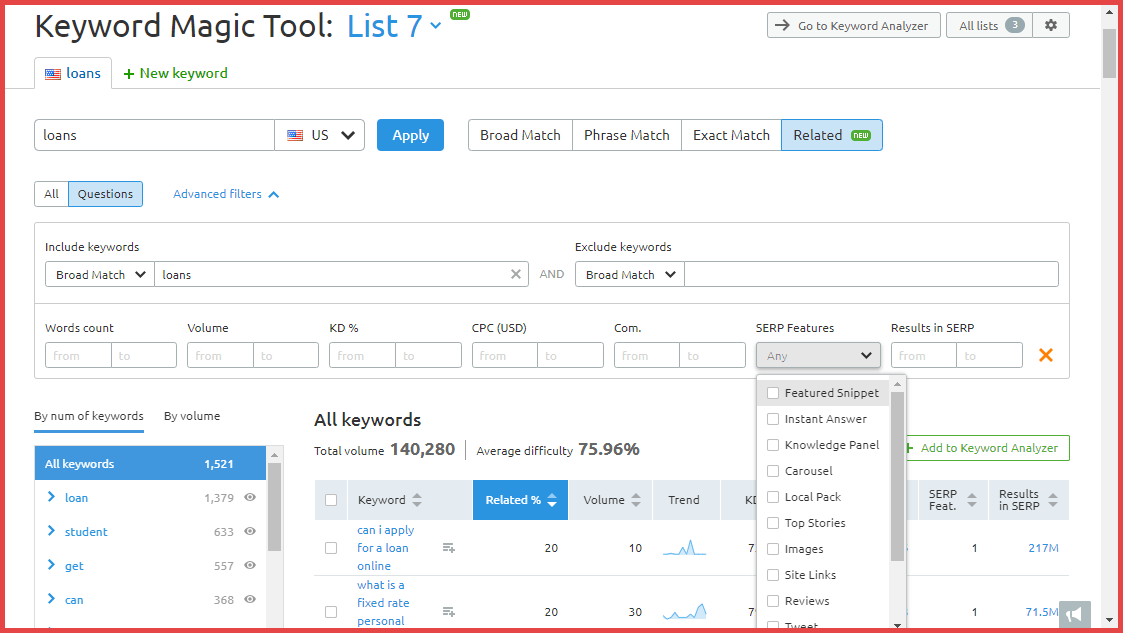Viewport: 1123px width, 633px height.
Task: Add 'what is a fixed rate personal' to list icon
Action: (x=448, y=612)
